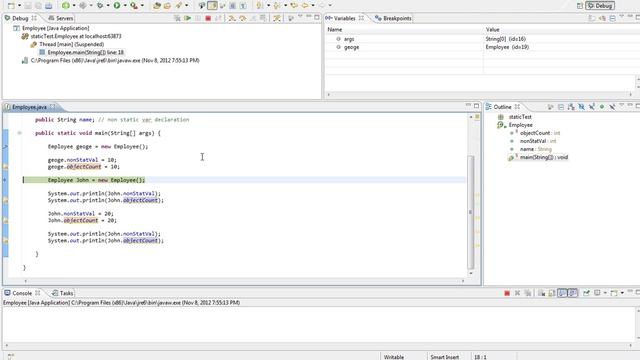Switch to the Outline view tab

point(502,107)
